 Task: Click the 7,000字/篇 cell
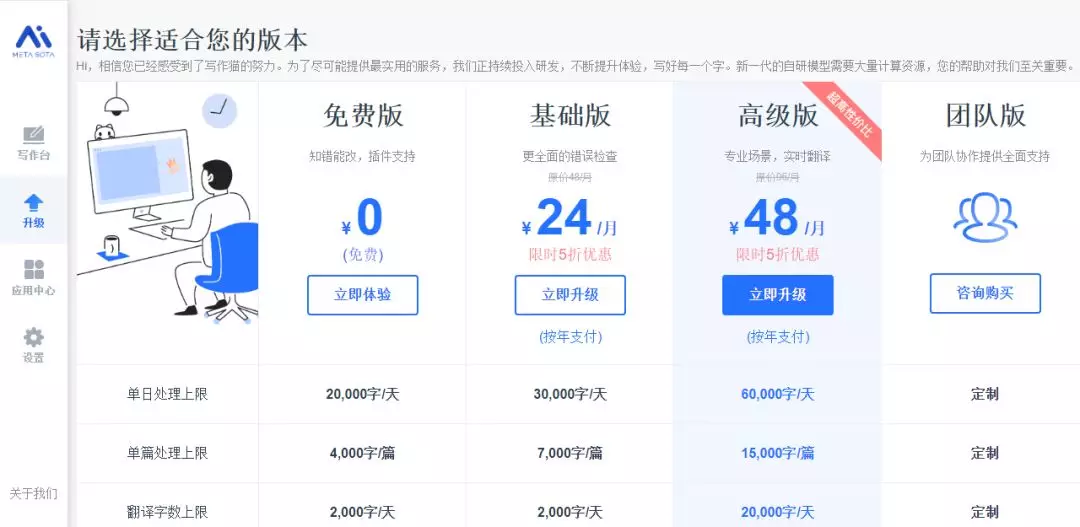pyautogui.click(x=570, y=453)
